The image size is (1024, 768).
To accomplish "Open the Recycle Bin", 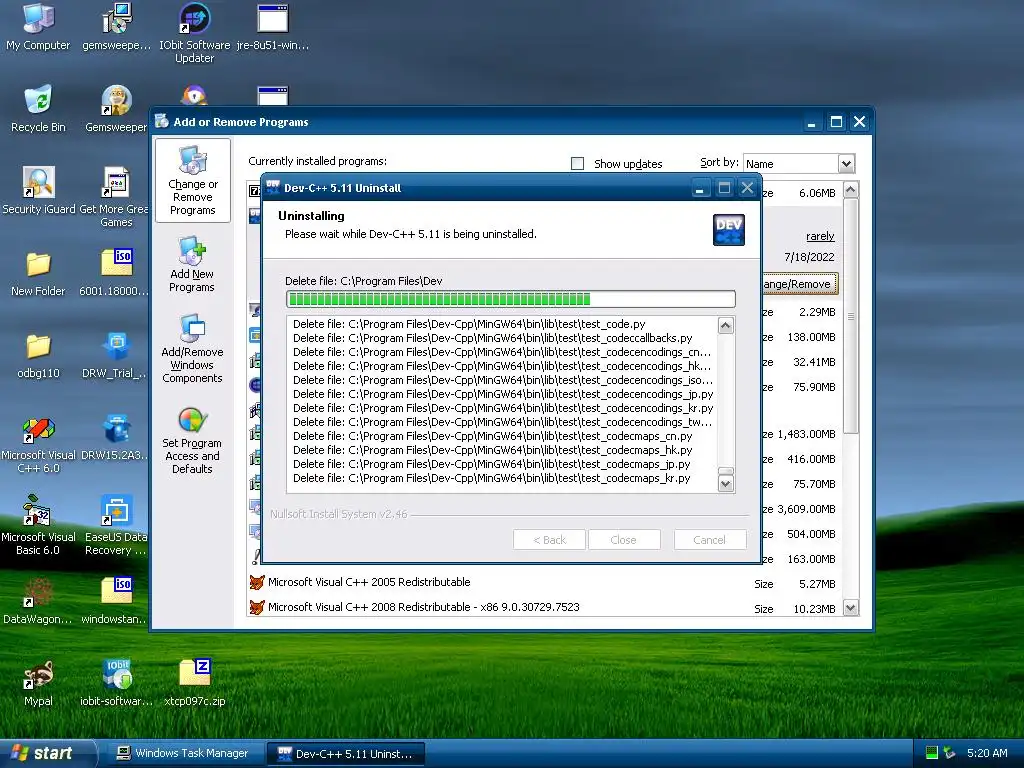I will pyautogui.click(x=38, y=109).
